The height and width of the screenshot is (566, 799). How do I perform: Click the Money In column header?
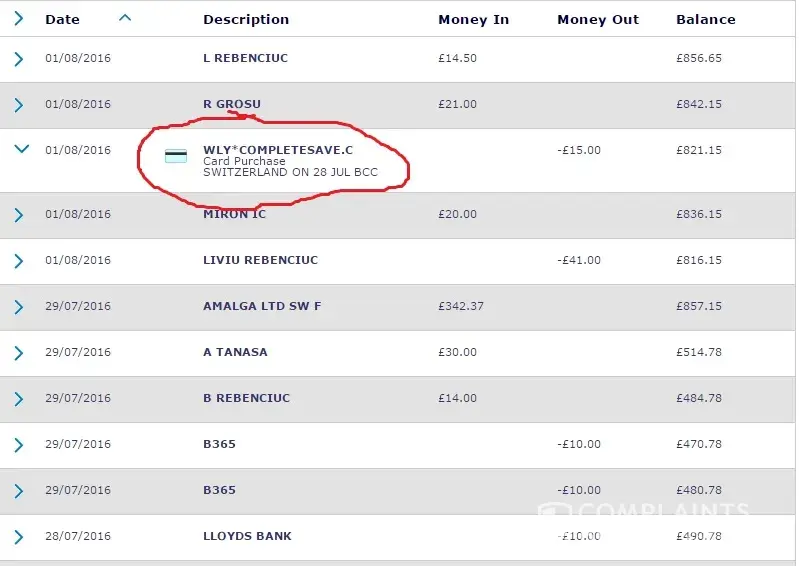pos(473,20)
